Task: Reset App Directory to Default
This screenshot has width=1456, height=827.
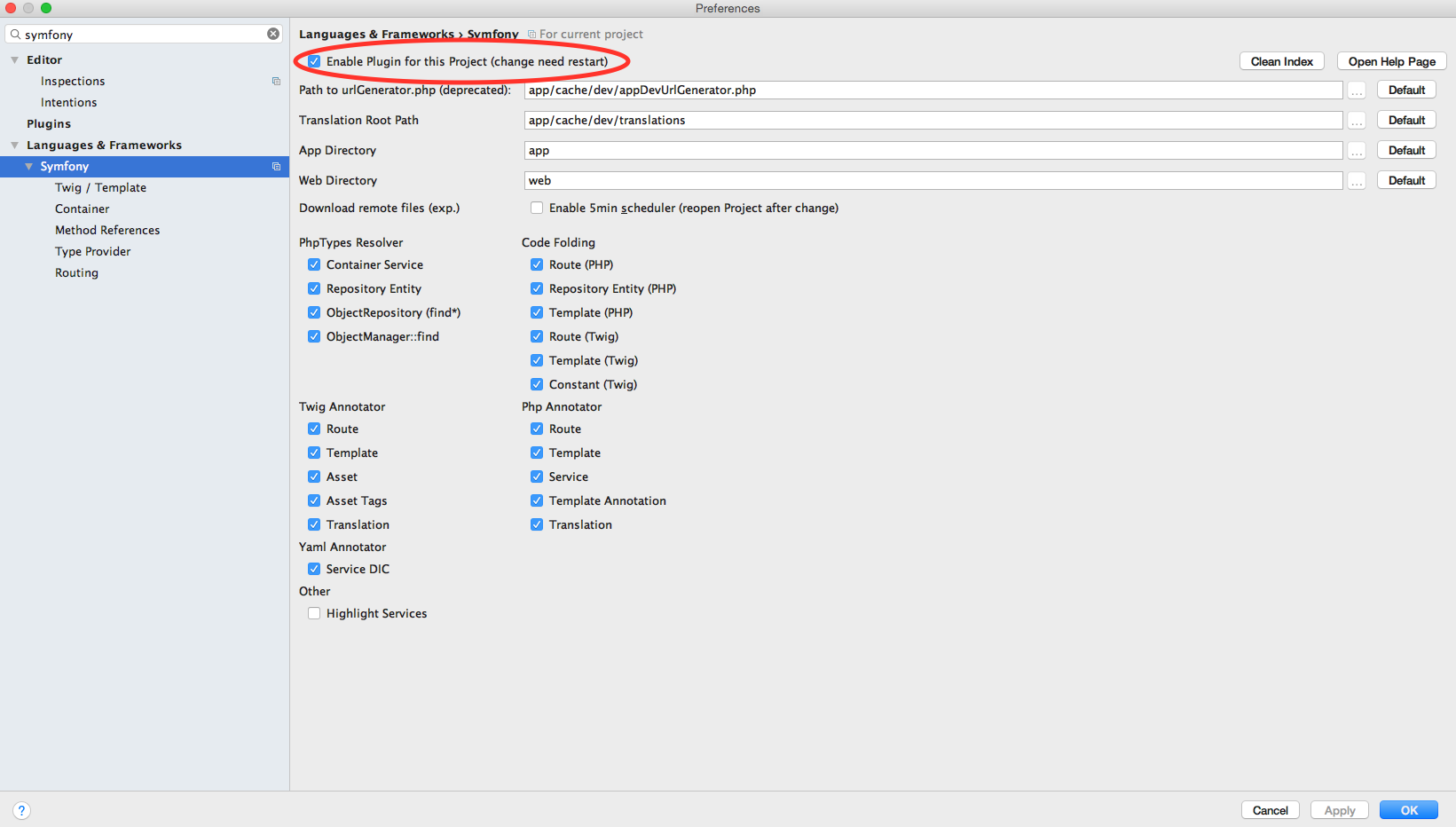Action: point(1406,150)
